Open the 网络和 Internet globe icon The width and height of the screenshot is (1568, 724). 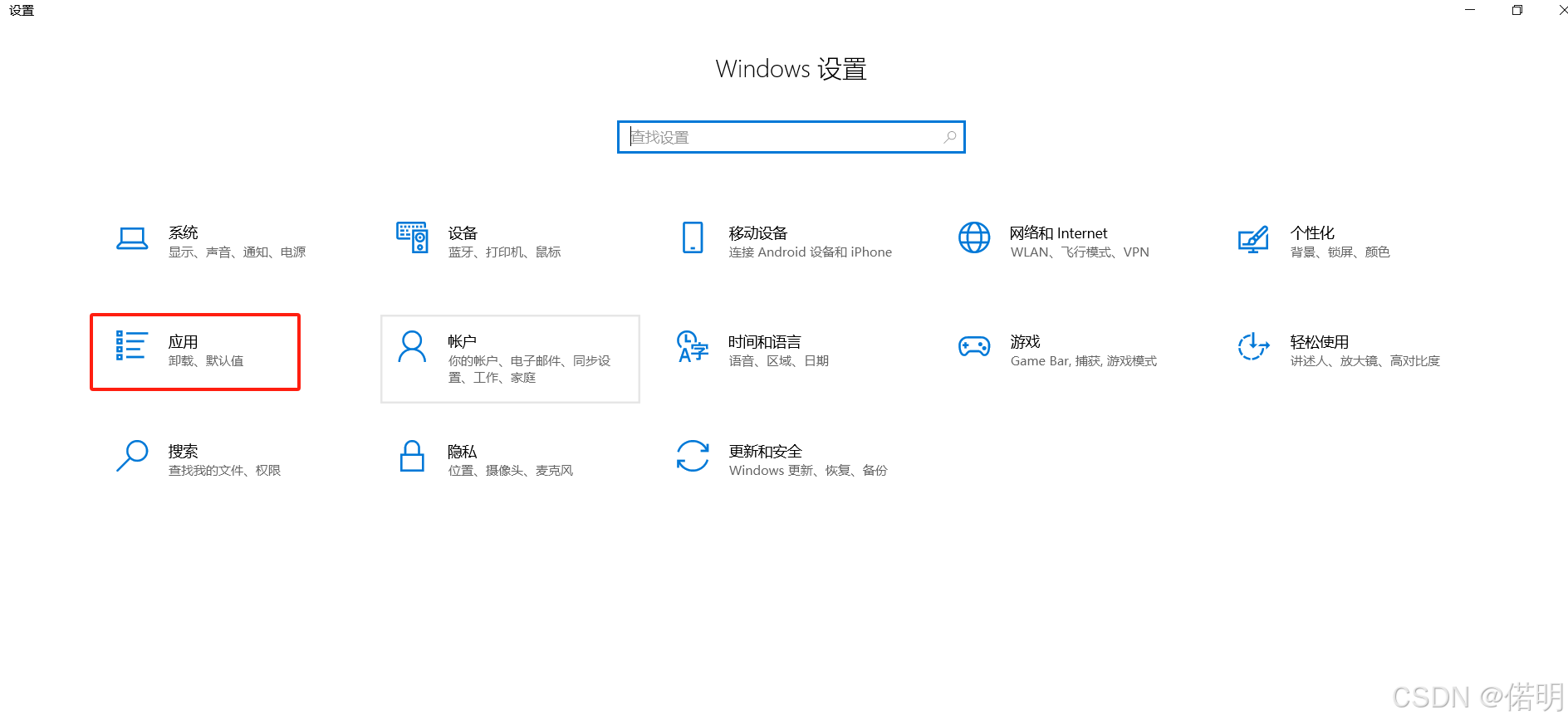pyautogui.click(x=974, y=237)
